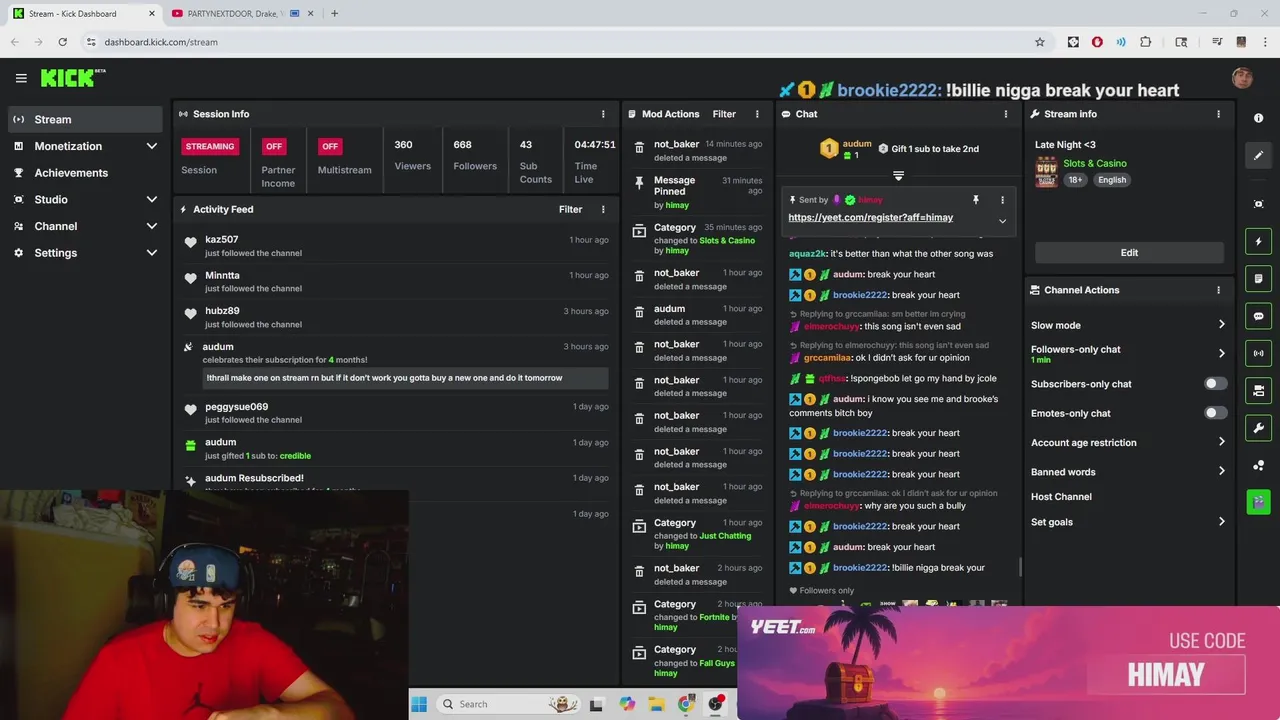The image size is (1280, 720).
Task: Switch to the Stream - Kick Dashboard tab
Action: click(x=82, y=13)
